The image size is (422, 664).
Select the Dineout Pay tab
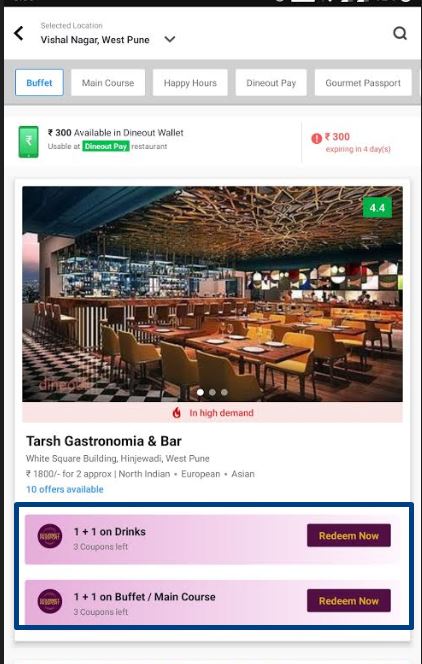pos(271,83)
